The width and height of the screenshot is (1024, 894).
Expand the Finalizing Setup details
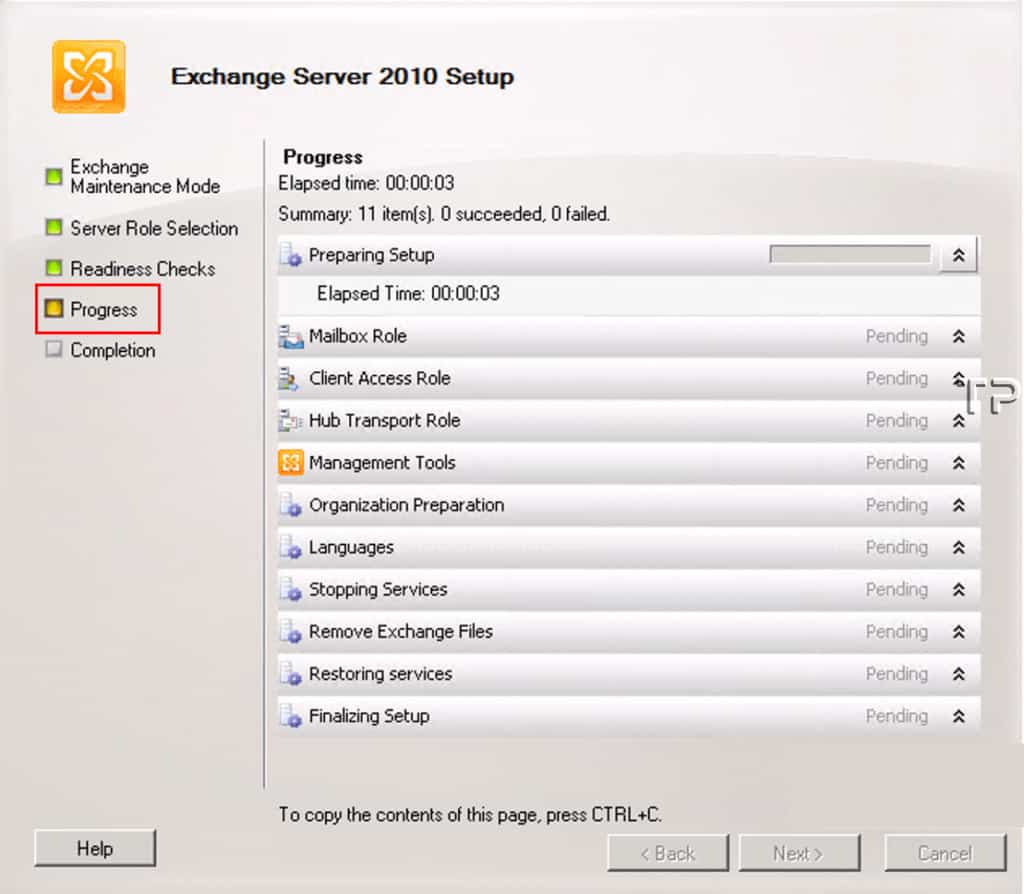click(959, 716)
